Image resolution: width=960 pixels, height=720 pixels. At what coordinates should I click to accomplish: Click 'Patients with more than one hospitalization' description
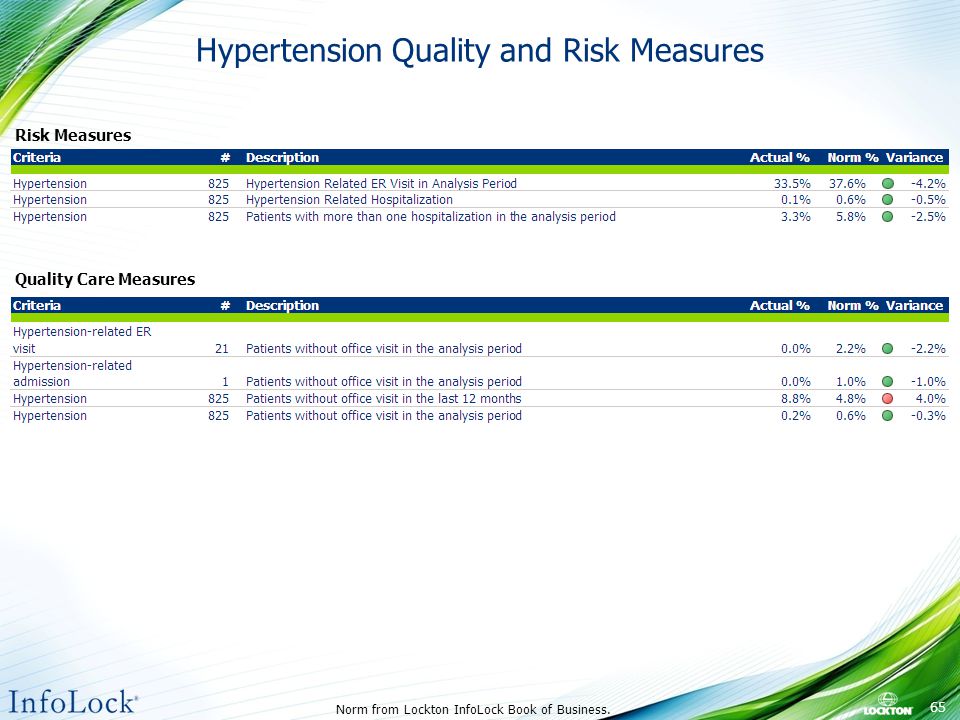pos(430,217)
